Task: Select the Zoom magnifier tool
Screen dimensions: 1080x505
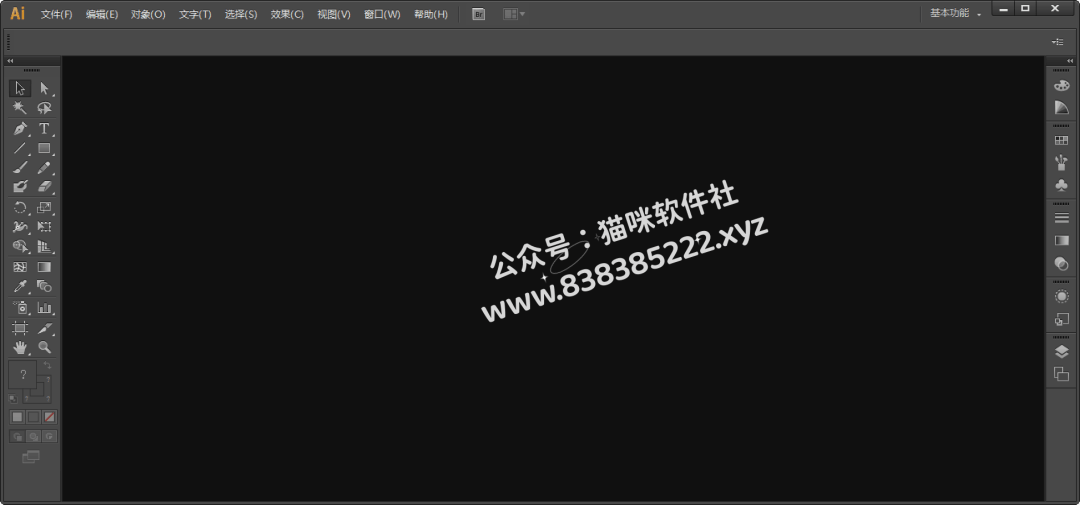Action: (x=44, y=347)
